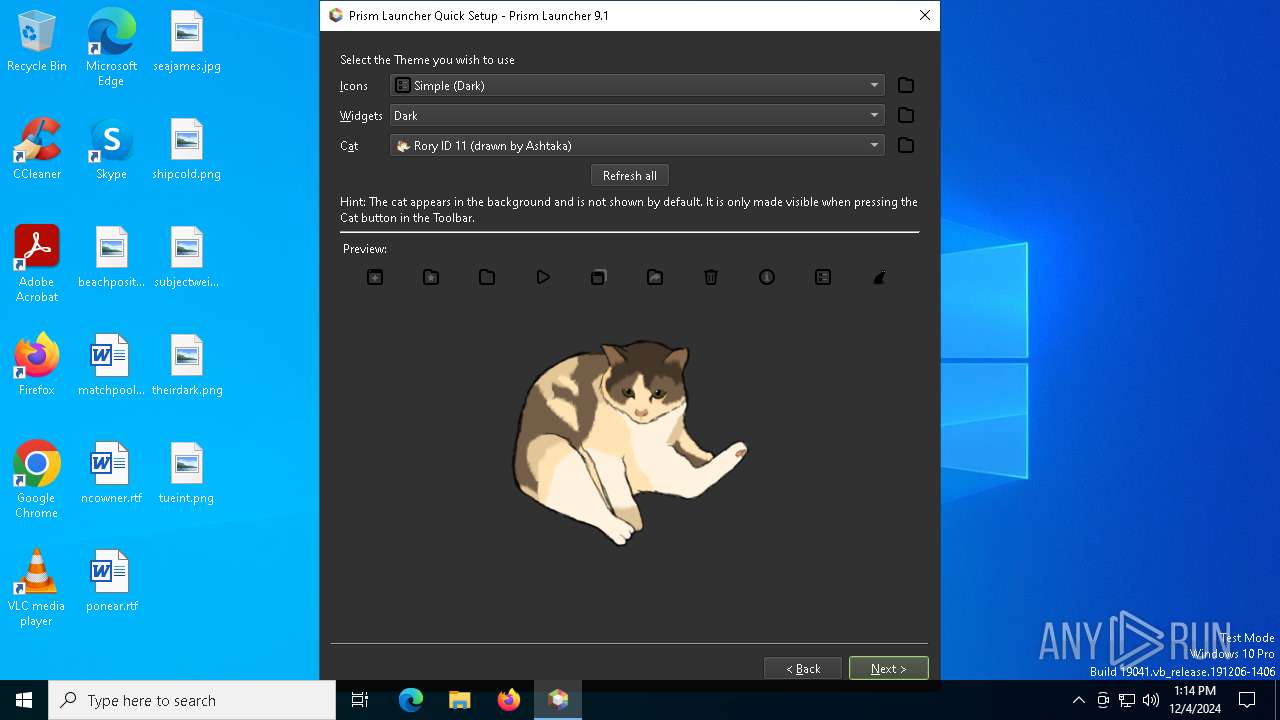Select Microsoft Edge desktop shortcut
The width and height of the screenshot is (1280, 720).
point(111,48)
